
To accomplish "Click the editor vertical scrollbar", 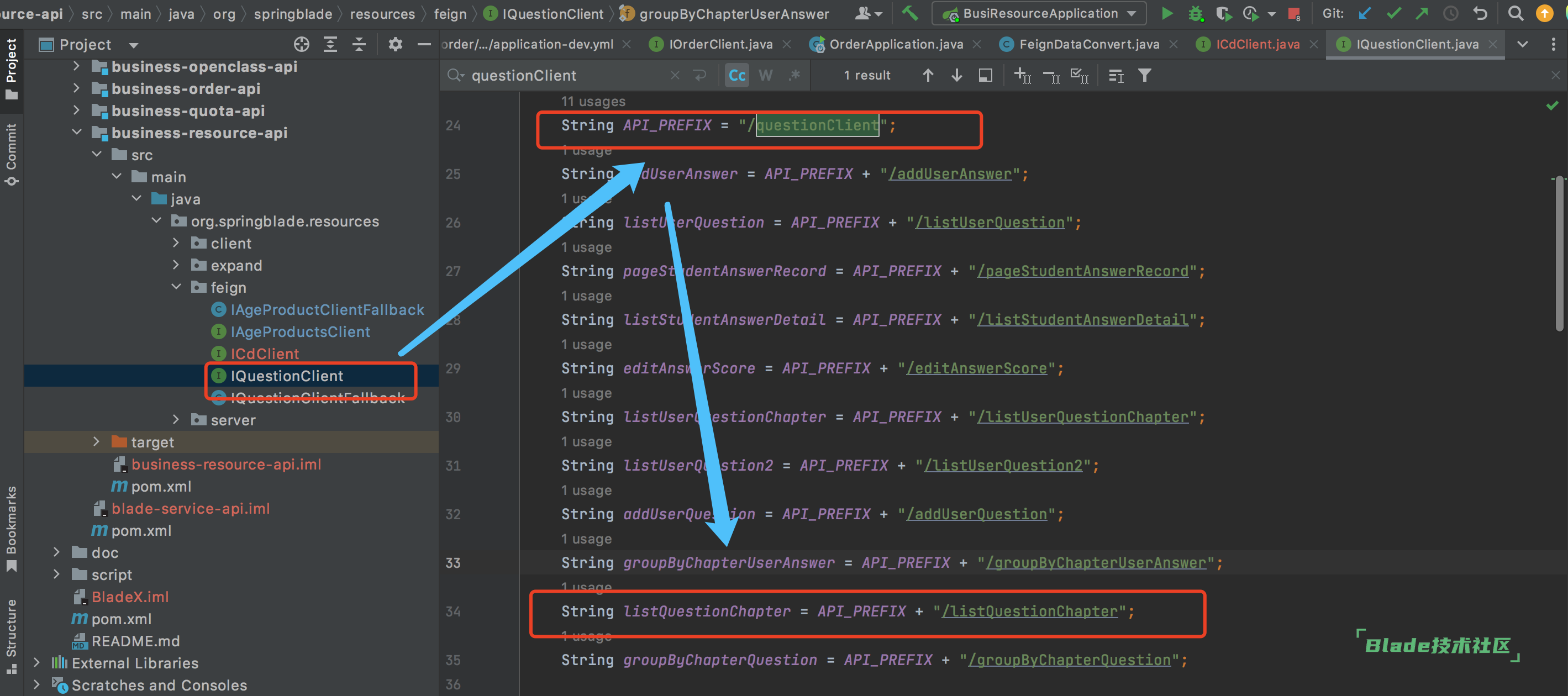I will pos(1560,254).
